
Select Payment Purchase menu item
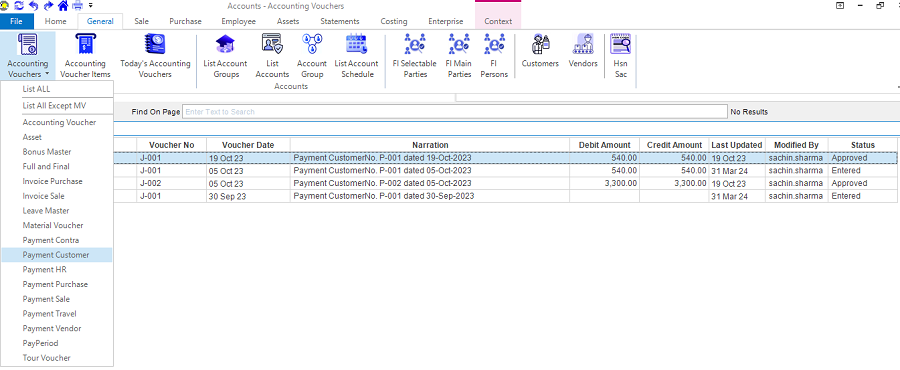point(57,284)
